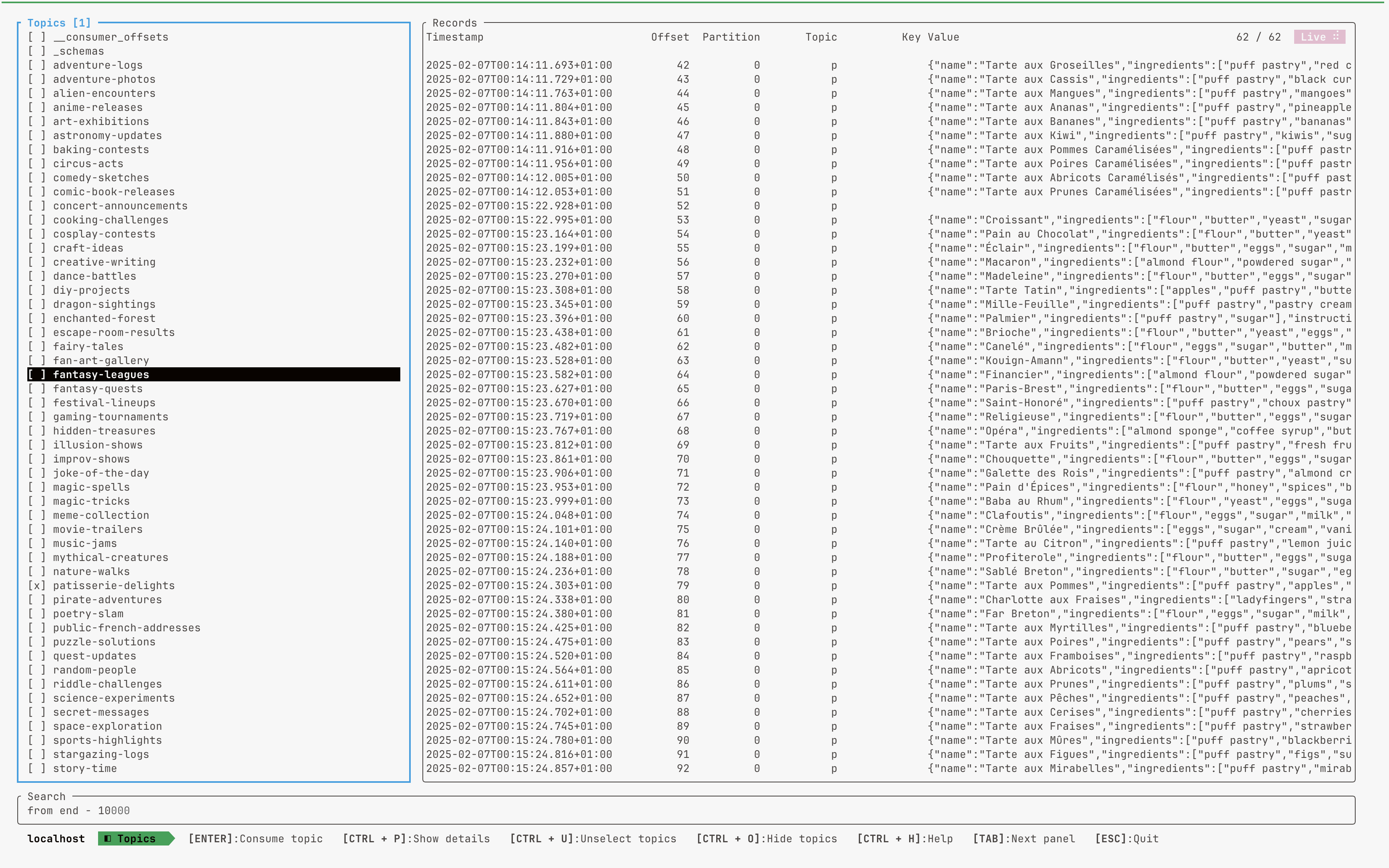Select the Kouign-Amann record row
The height and width of the screenshot is (868, 1389).
889,360
